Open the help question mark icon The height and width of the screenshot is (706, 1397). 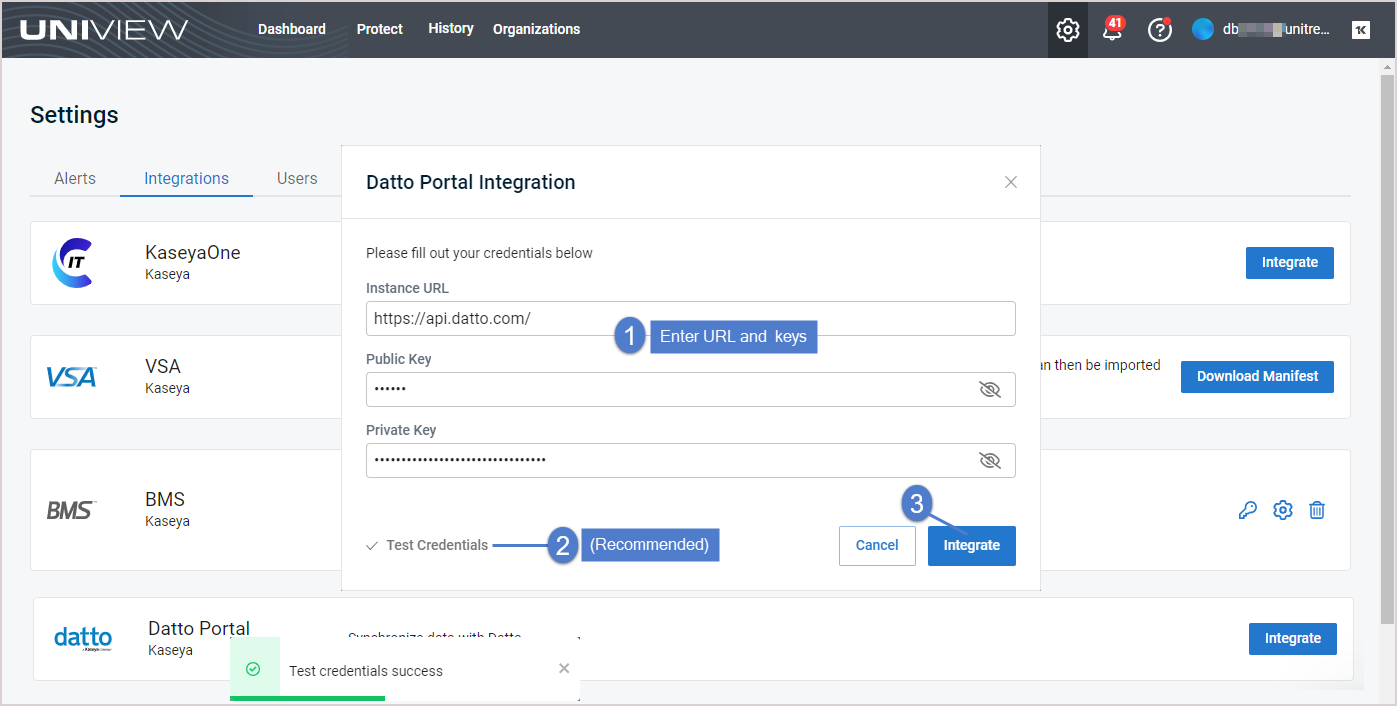click(x=1160, y=30)
